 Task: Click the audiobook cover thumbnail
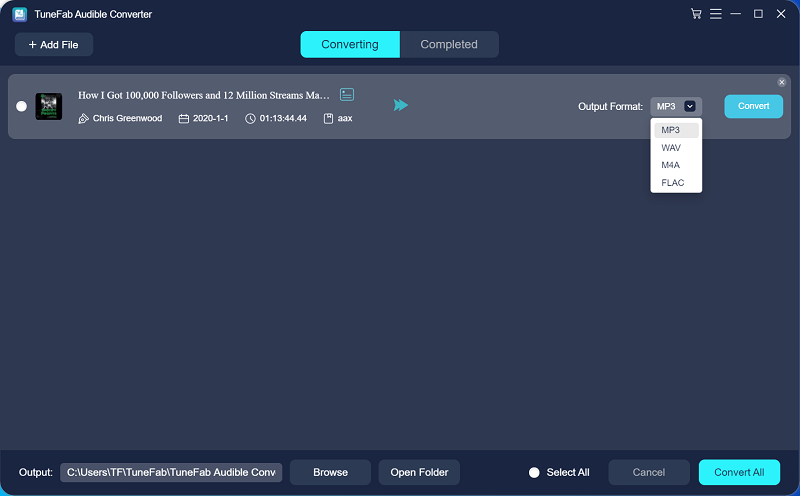click(x=49, y=106)
